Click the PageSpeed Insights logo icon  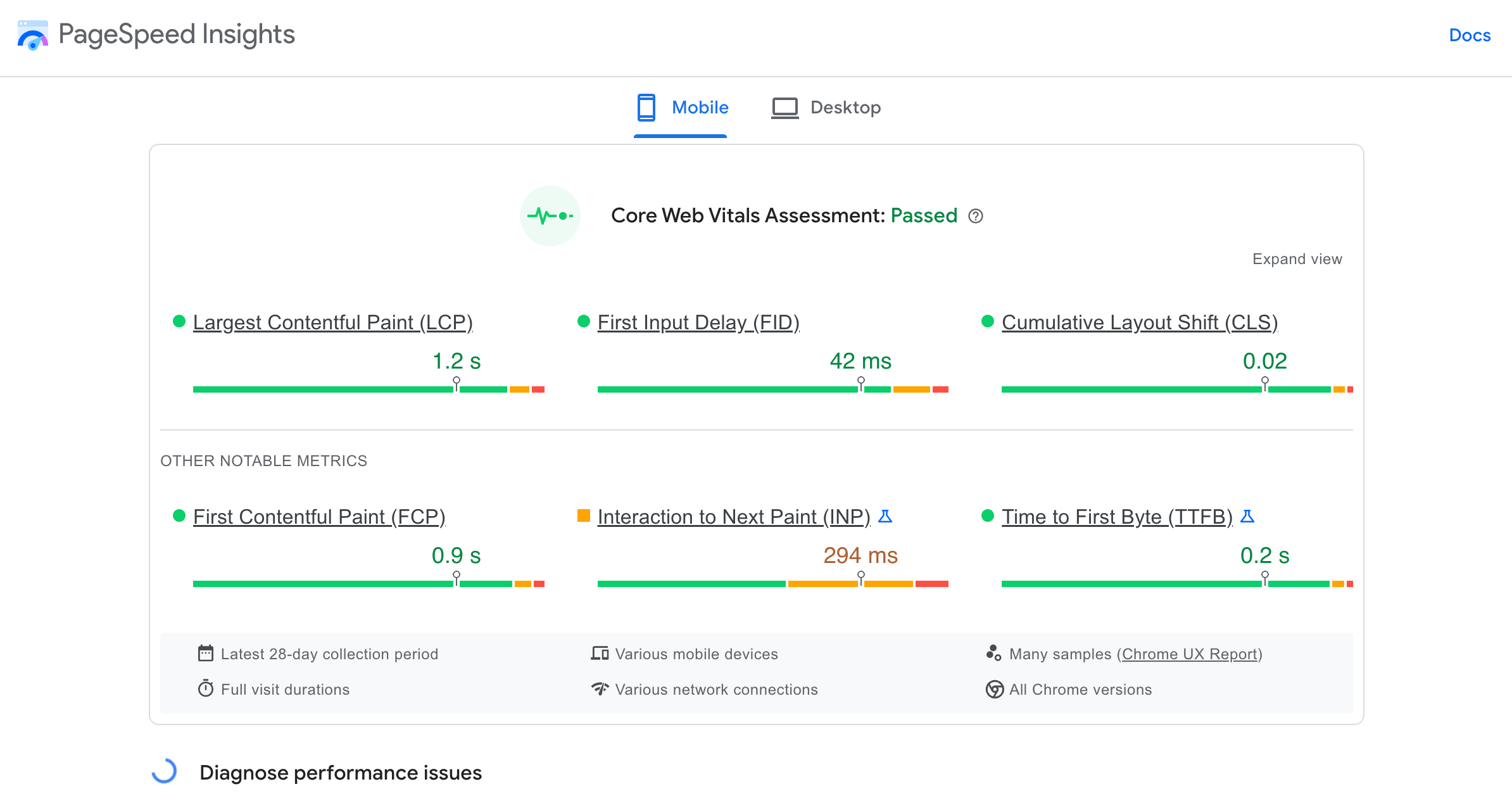click(x=33, y=35)
